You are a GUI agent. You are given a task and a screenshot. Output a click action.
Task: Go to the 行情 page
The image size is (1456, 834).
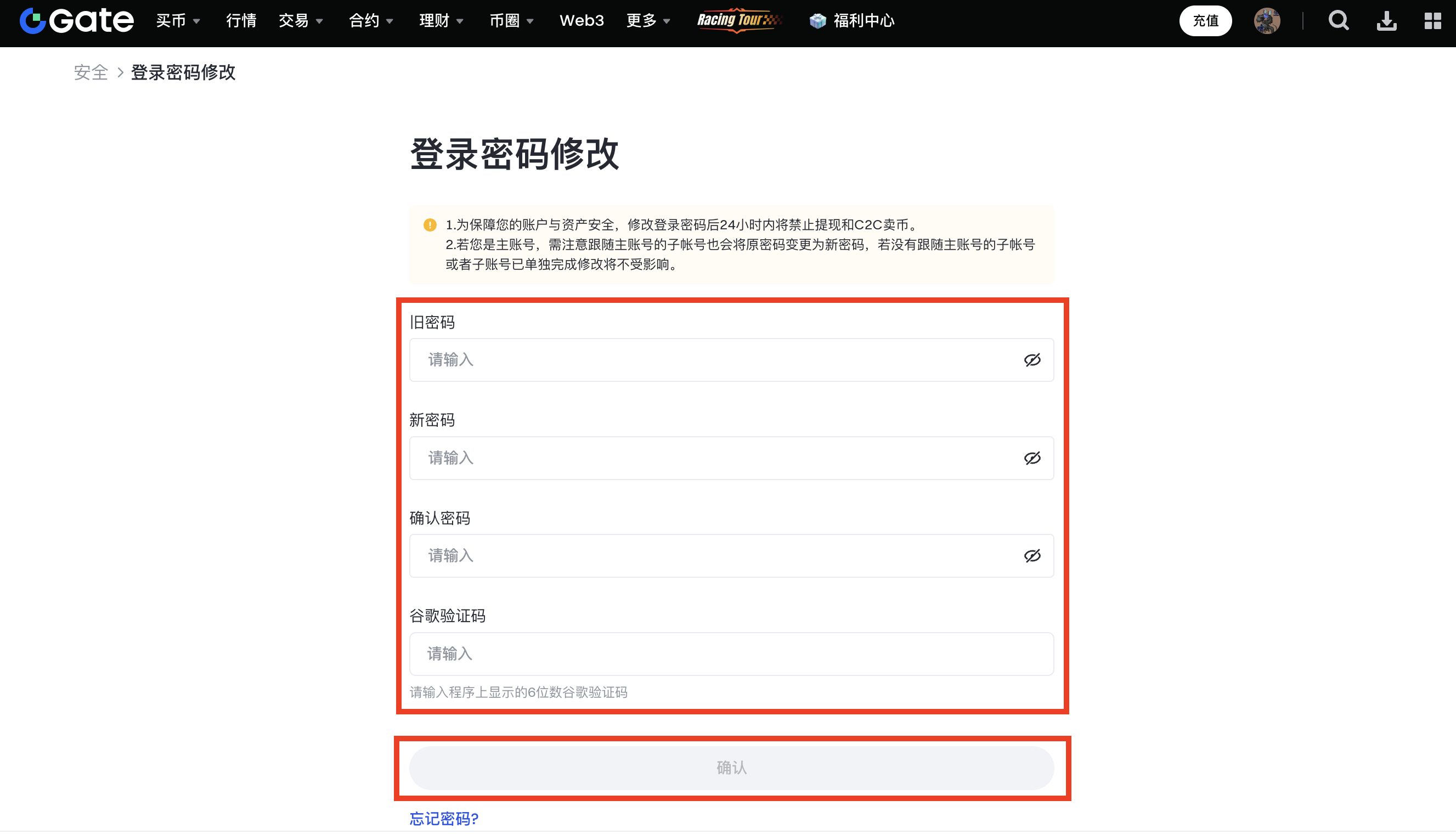(241, 21)
